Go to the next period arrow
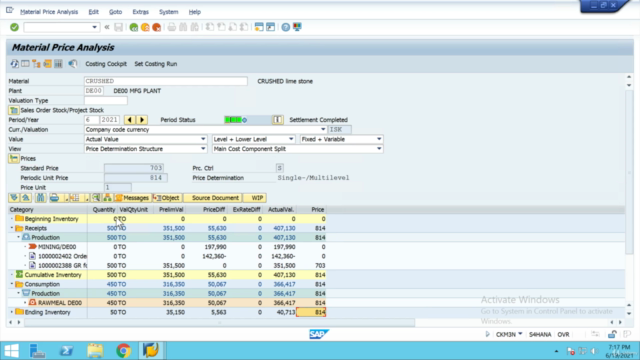 pos(142,120)
